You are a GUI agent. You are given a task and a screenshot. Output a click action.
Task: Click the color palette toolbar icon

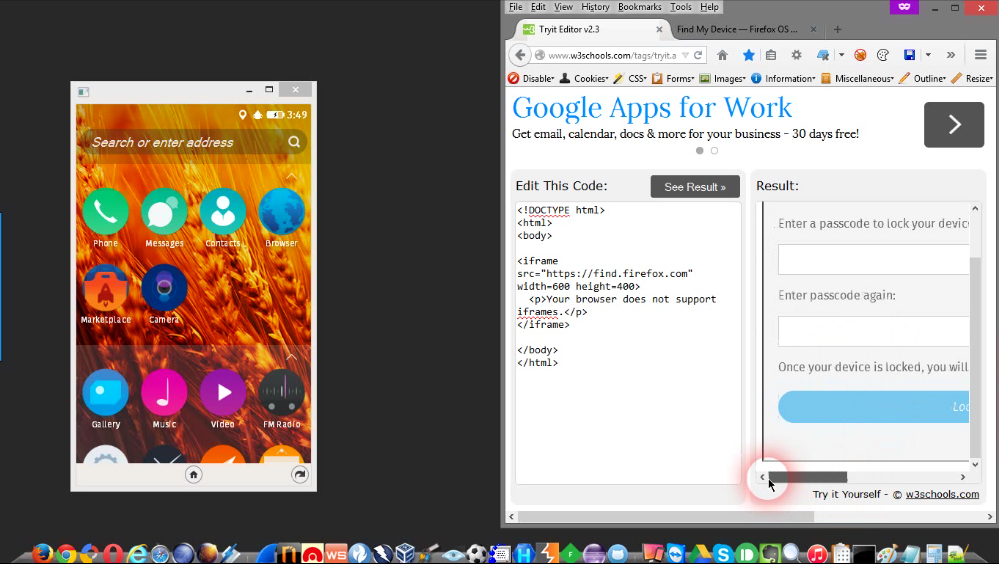coord(883,55)
